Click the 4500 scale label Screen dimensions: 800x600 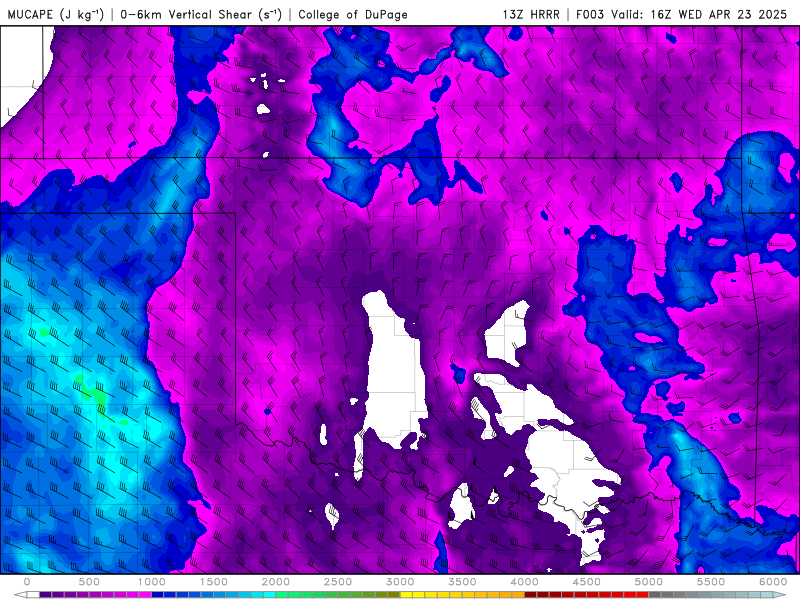[x=587, y=582]
